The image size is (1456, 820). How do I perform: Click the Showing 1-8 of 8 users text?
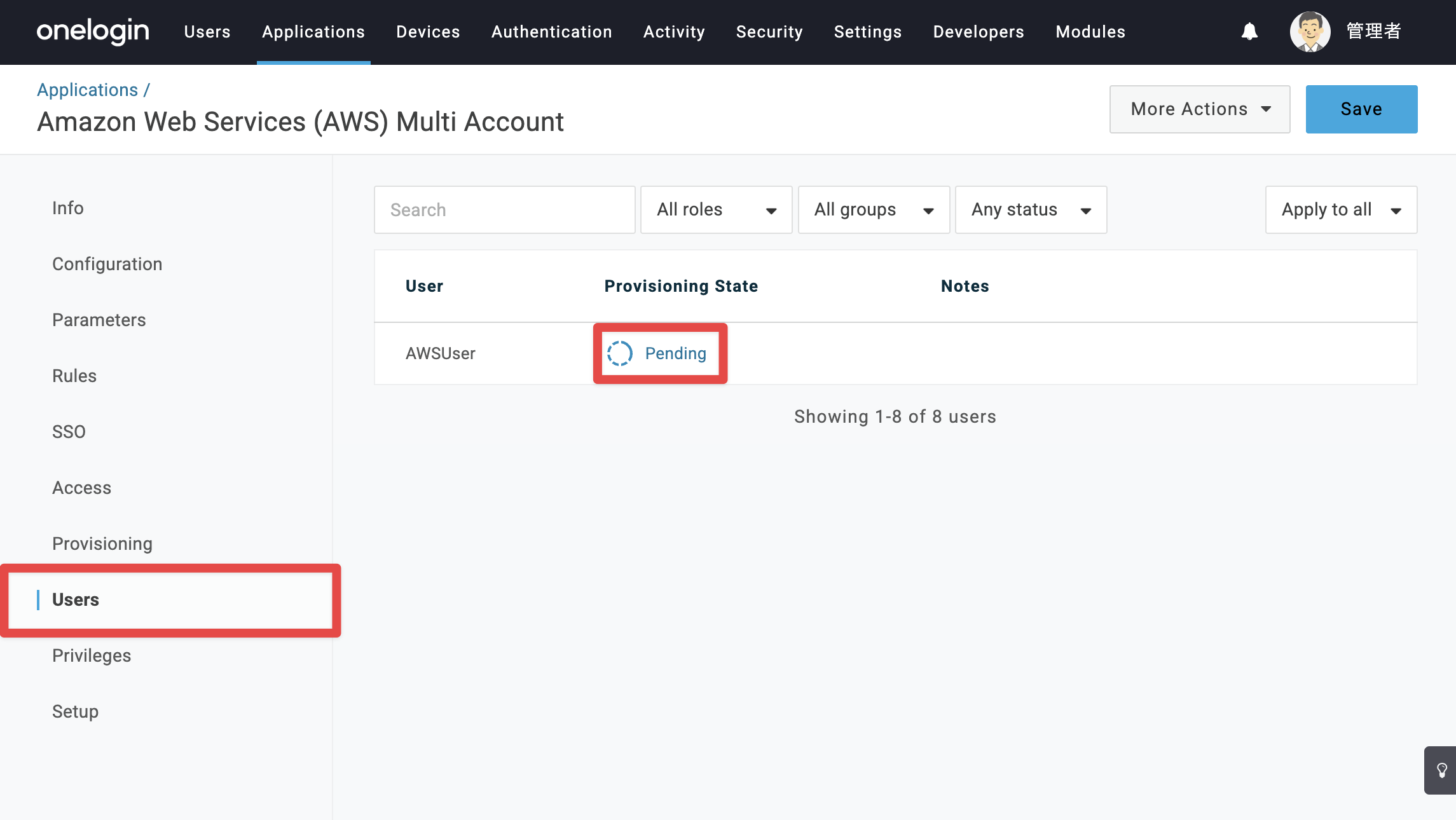895,416
